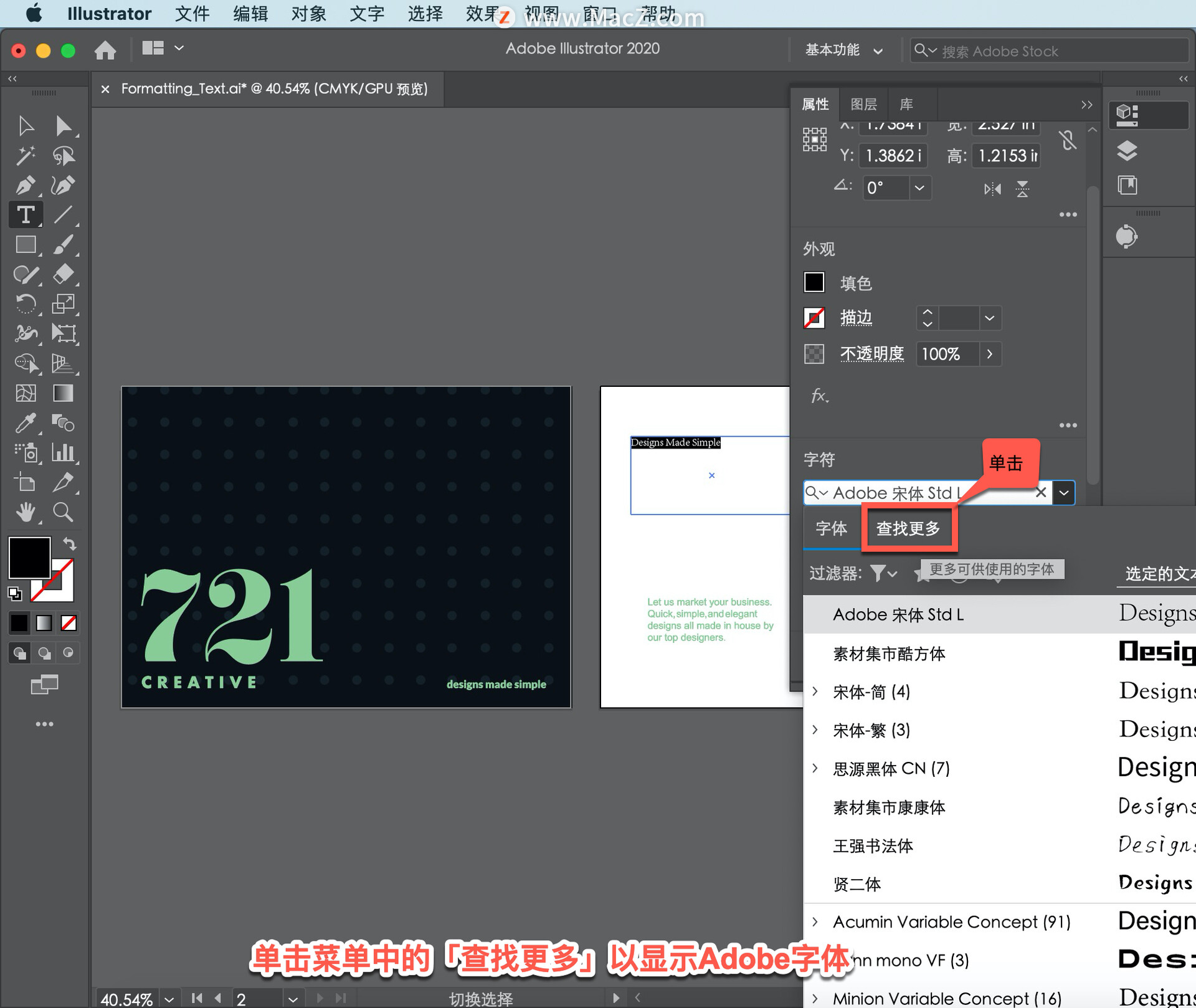The height and width of the screenshot is (1008, 1196).
Task: Select the Type tool
Action: tap(26, 215)
